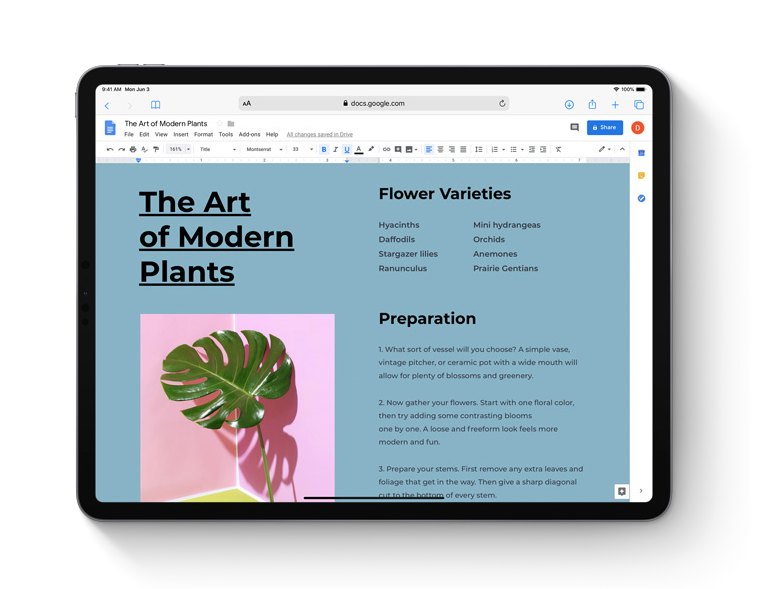Toggle underline formatting
Screen dimensions: 757x589
(x=347, y=150)
